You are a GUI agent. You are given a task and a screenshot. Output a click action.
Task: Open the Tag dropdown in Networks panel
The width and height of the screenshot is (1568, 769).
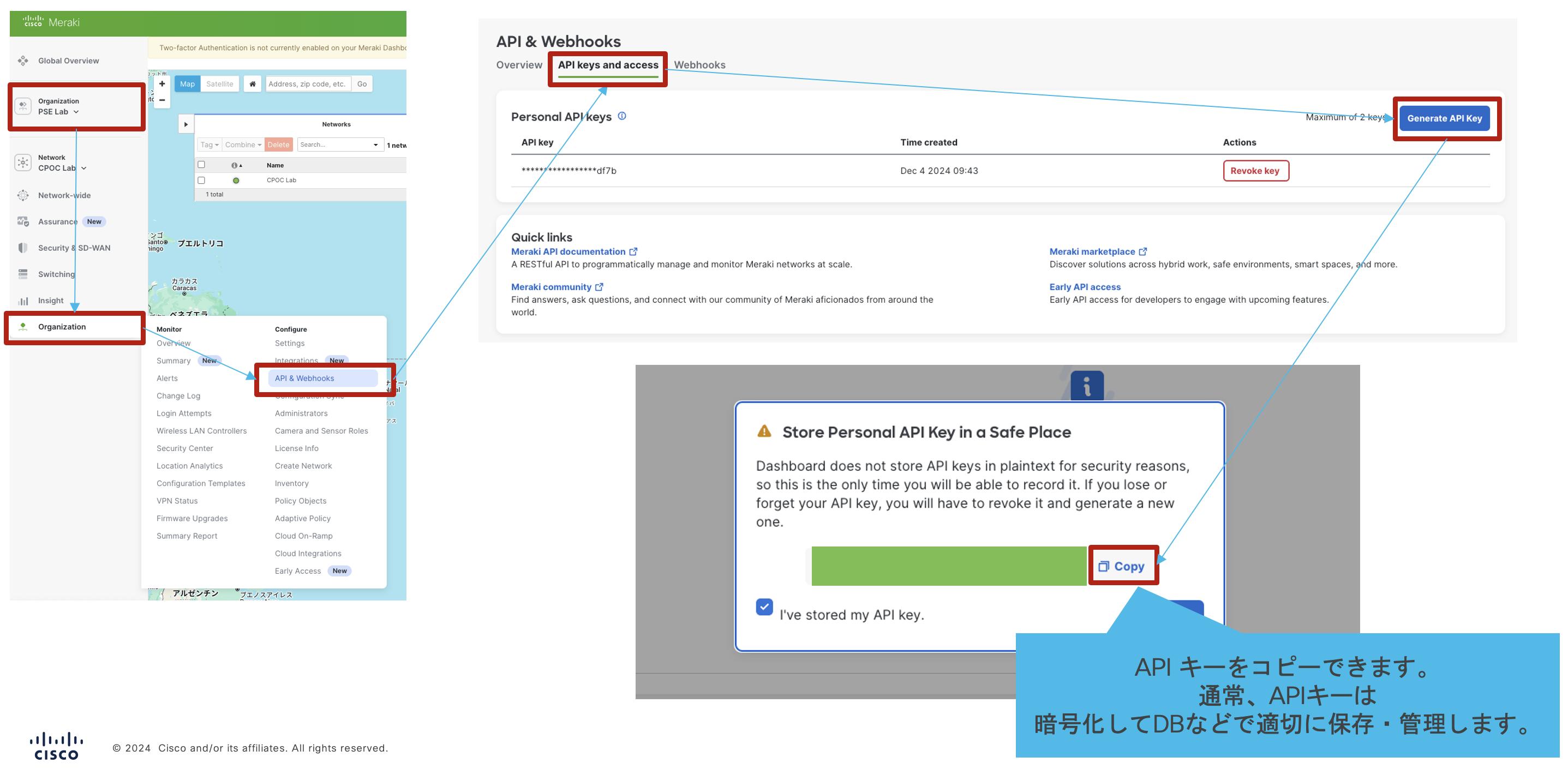(x=210, y=145)
